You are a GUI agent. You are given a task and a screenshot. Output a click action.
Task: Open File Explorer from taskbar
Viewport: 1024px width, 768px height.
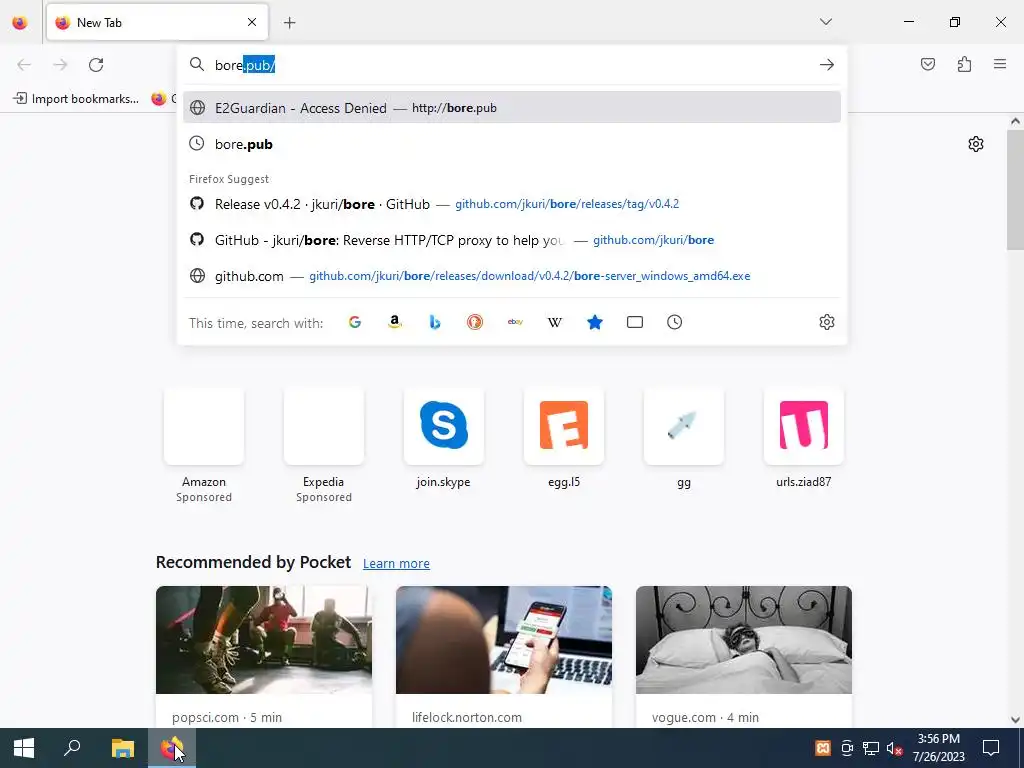122,748
